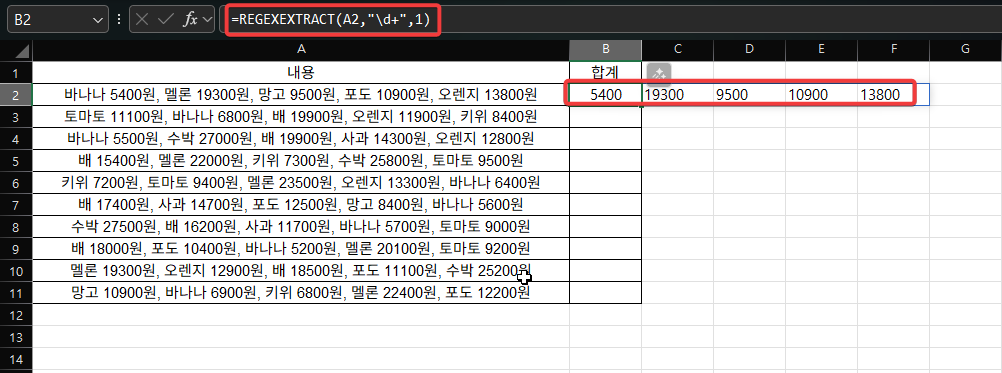The width and height of the screenshot is (1002, 373).
Task: Select column A header
Action: [x=301, y=50]
